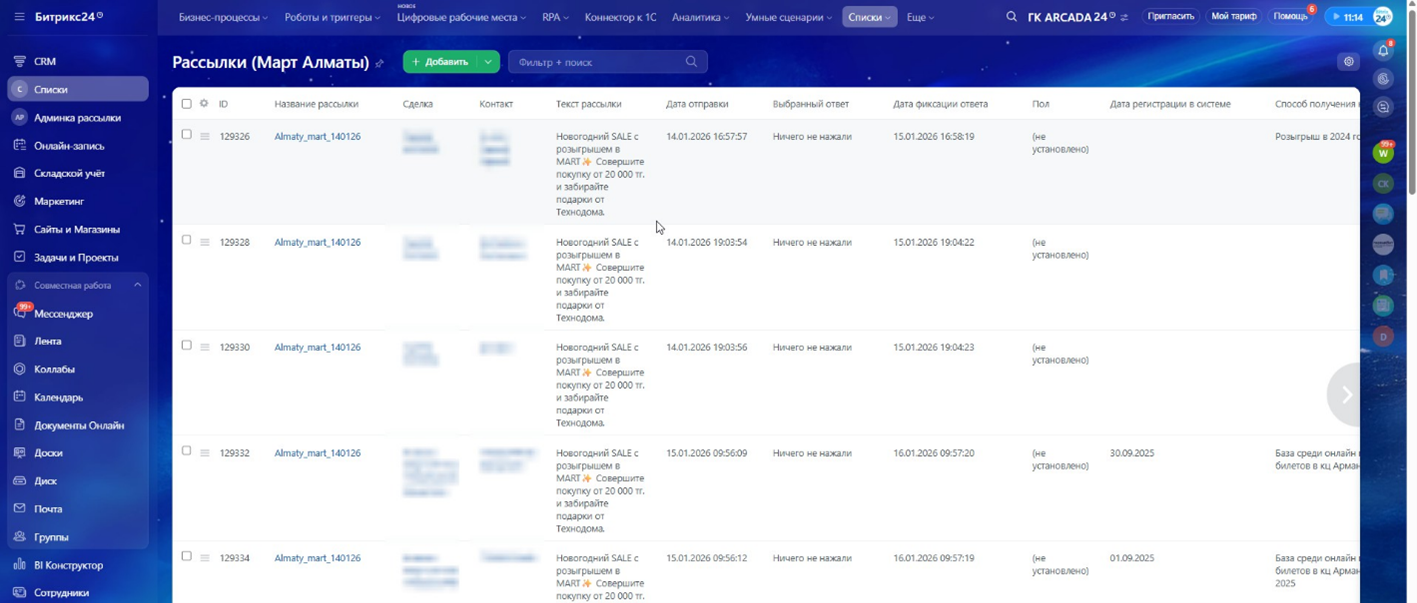The width and height of the screenshot is (1417, 603).
Task: Expand the Умные сценарии menu
Action: tap(789, 17)
